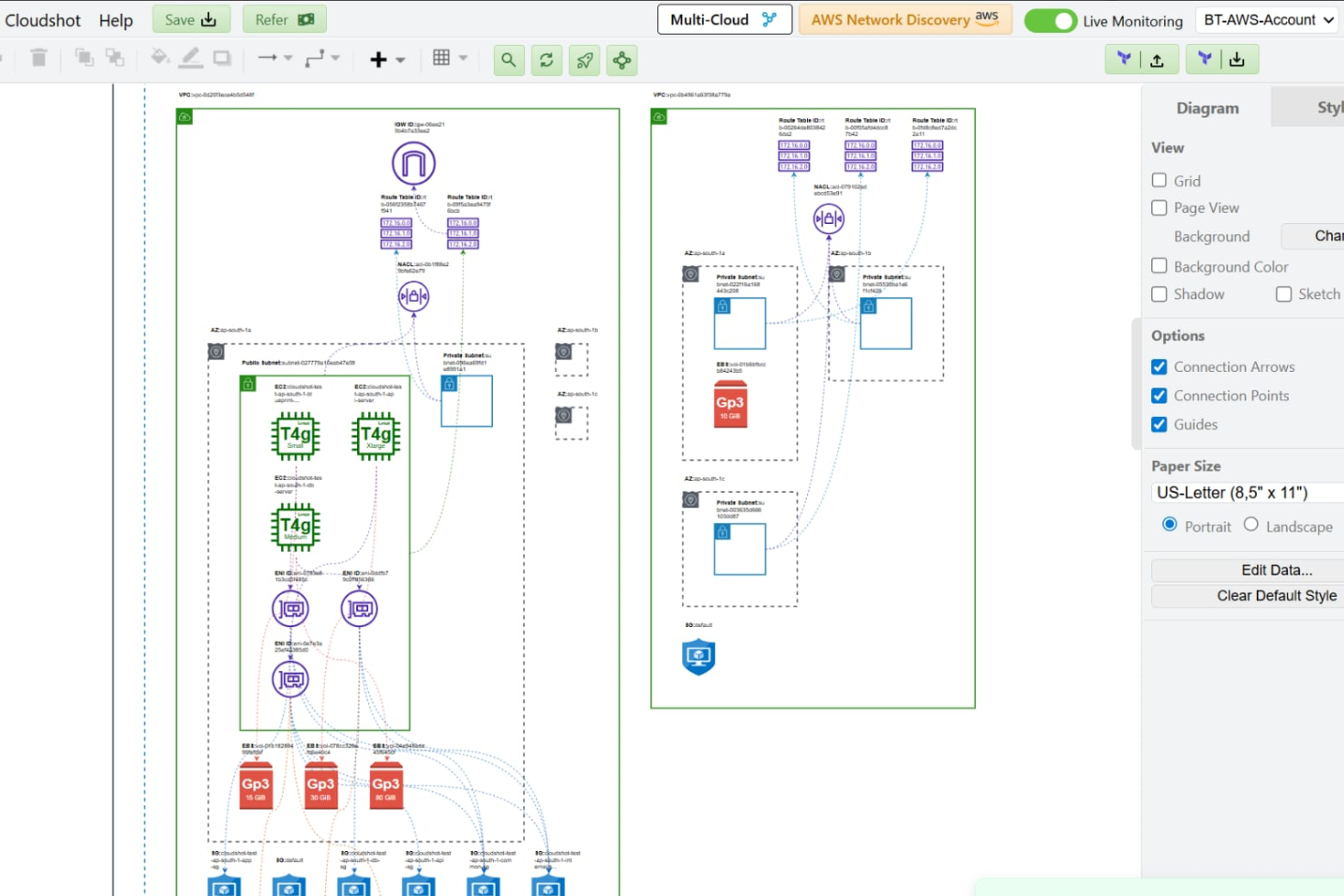Select the Fill Color toolbar icon
Image resolution: width=1344 pixels, height=896 pixels.
160,59
